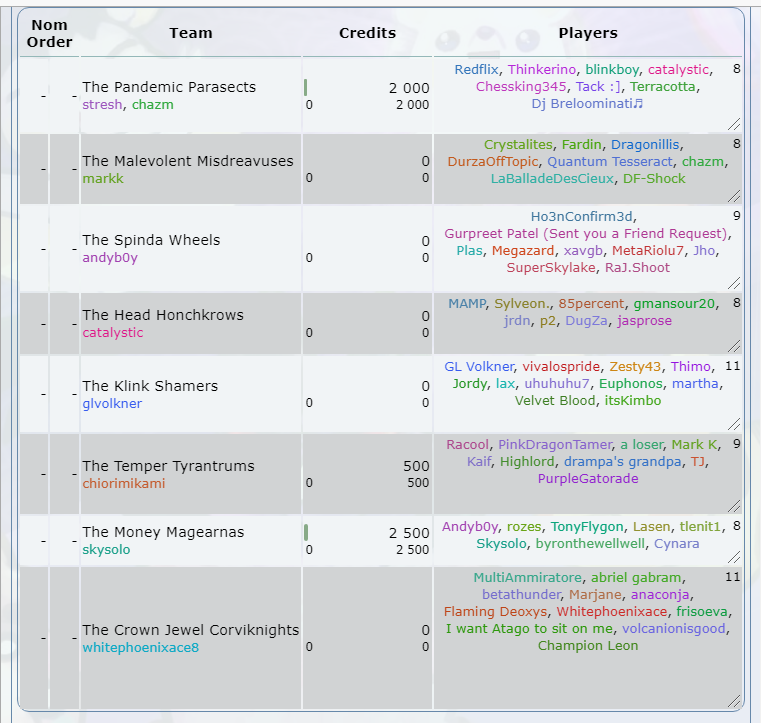Click resize handle of Spinda Wheels players box

[x=734, y=283]
